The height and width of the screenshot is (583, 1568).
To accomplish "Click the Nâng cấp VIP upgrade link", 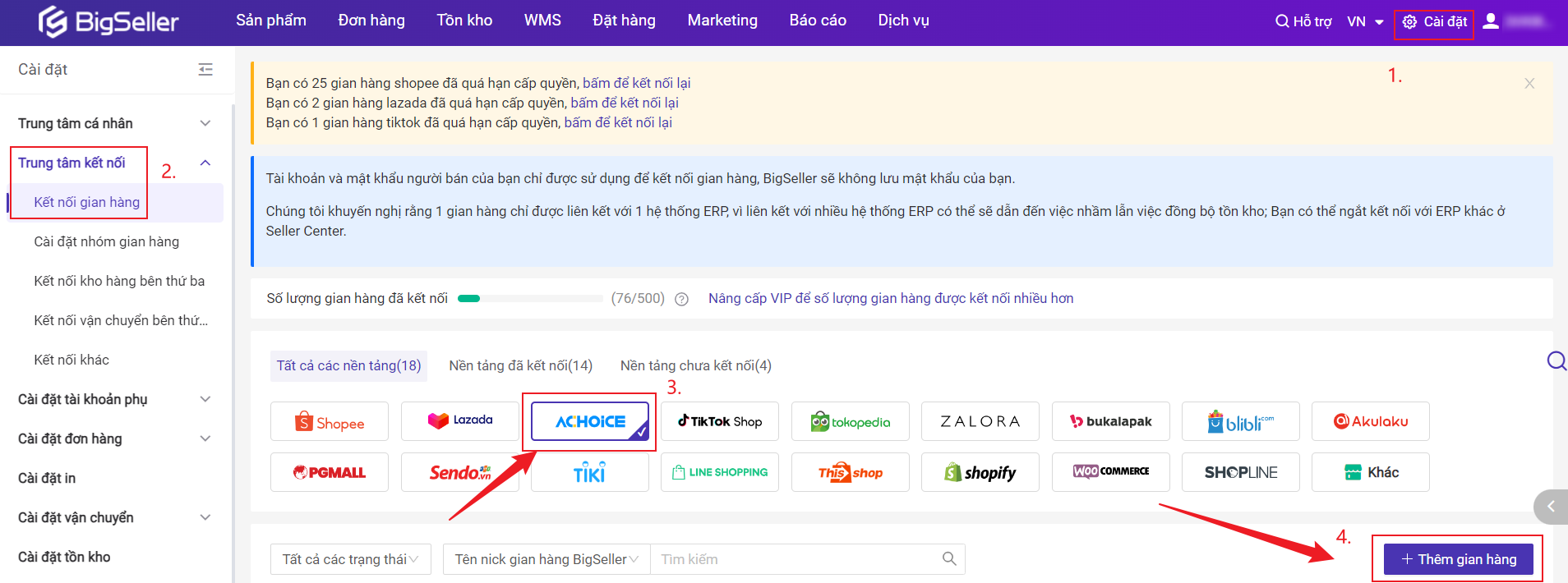I will tap(891, 298).
